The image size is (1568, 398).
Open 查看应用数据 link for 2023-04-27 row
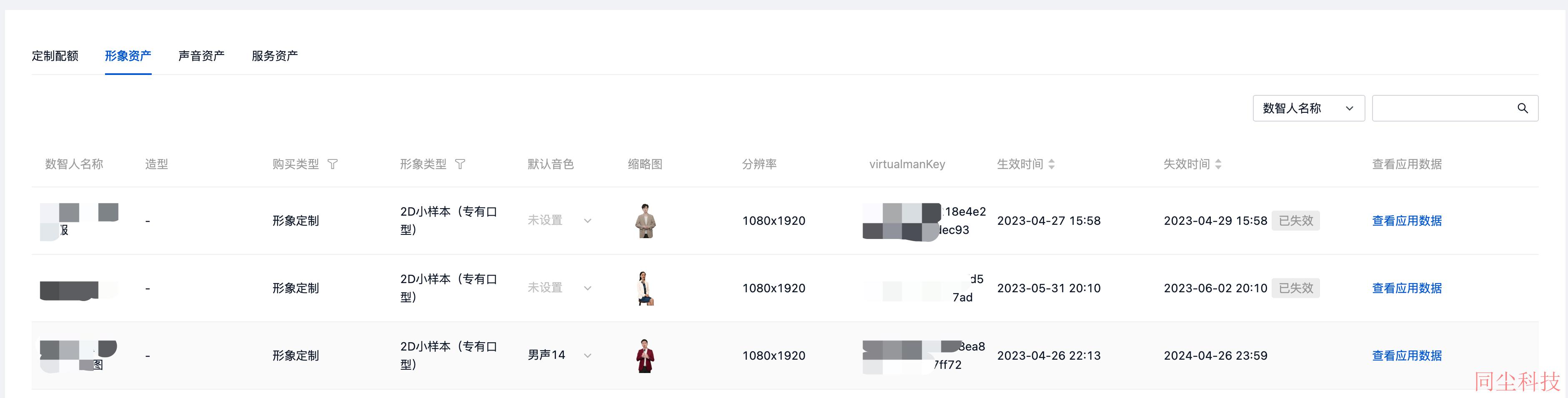(1407, 221)
